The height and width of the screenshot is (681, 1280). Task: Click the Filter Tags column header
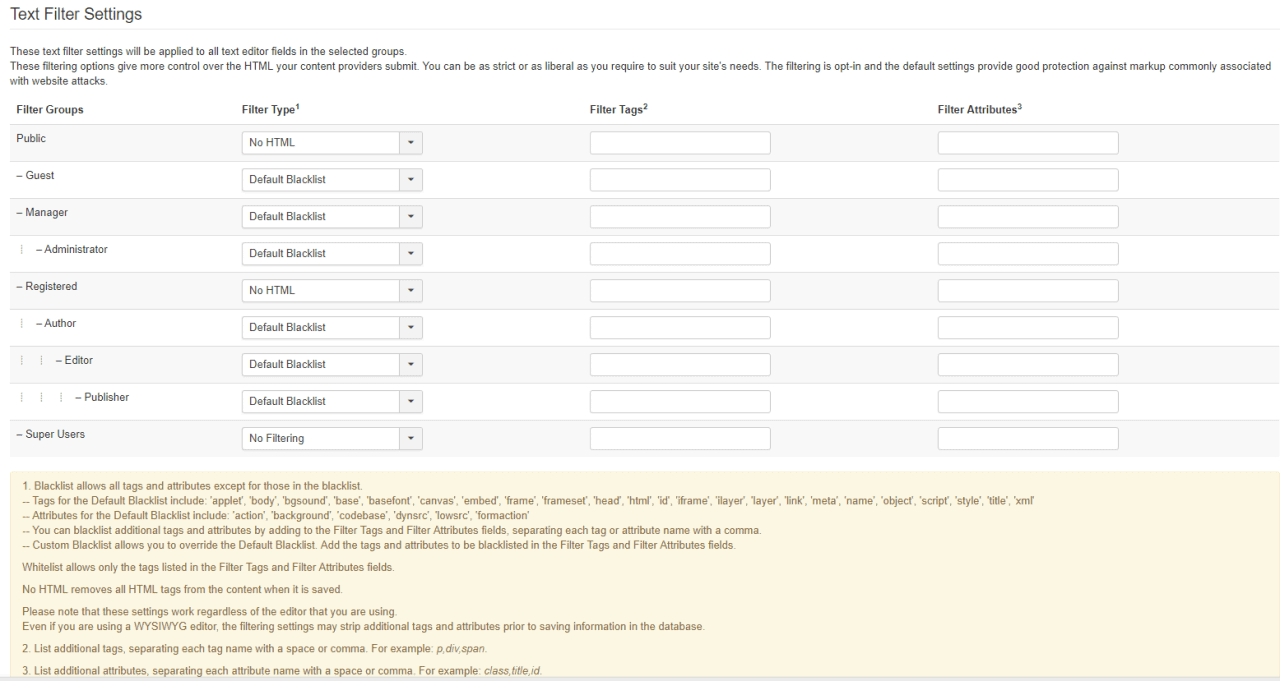[619, 109]
